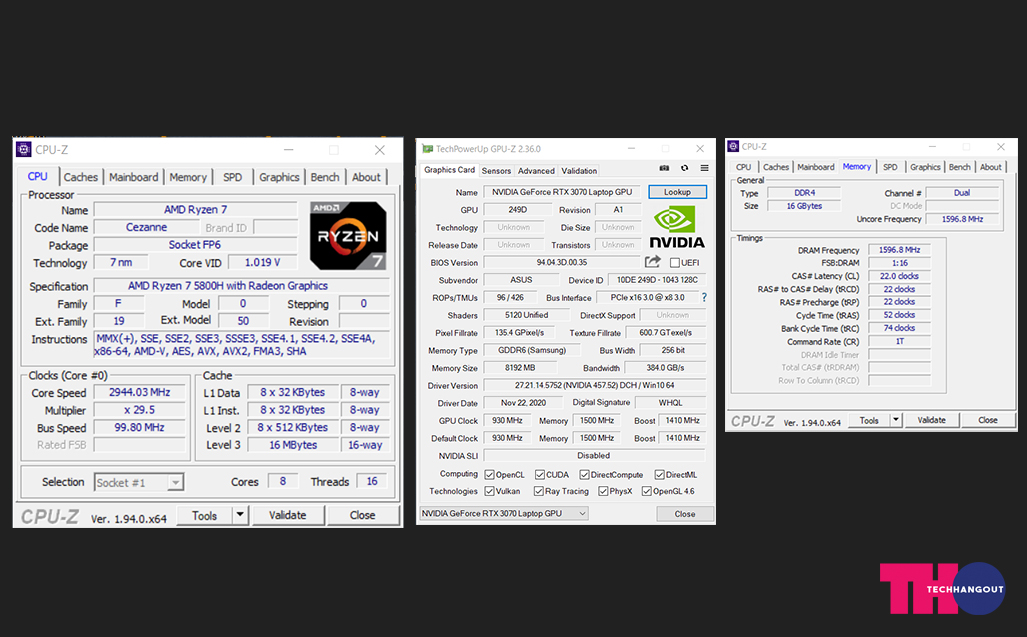The height and width of the screenshot is (637, 1027).
Task: Click the Code Name value "Cezanne"
Action: point(147,227)
